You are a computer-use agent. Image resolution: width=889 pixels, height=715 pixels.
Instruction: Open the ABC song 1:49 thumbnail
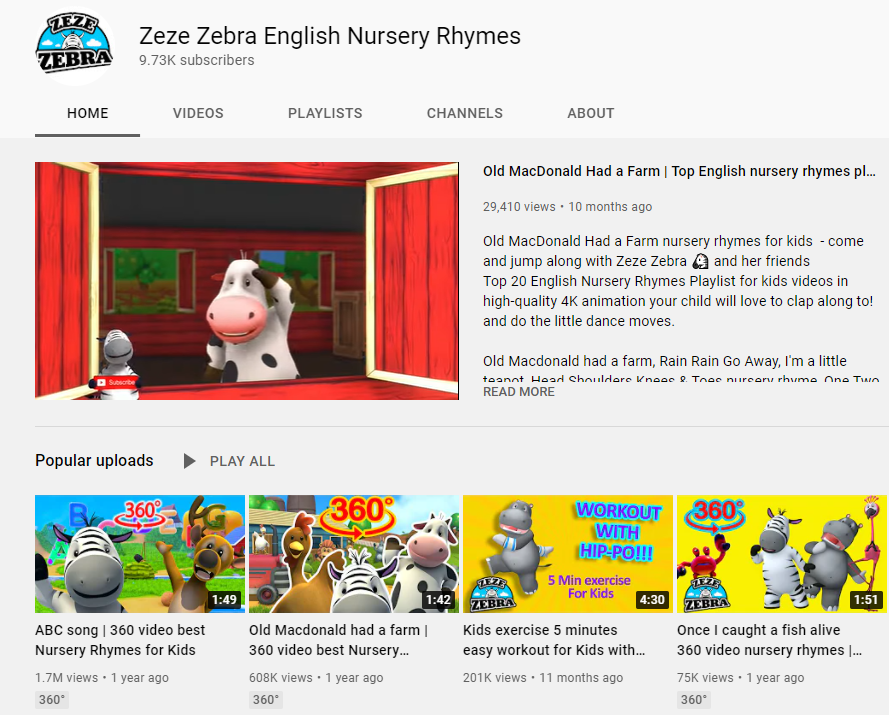tap(140, 554)
